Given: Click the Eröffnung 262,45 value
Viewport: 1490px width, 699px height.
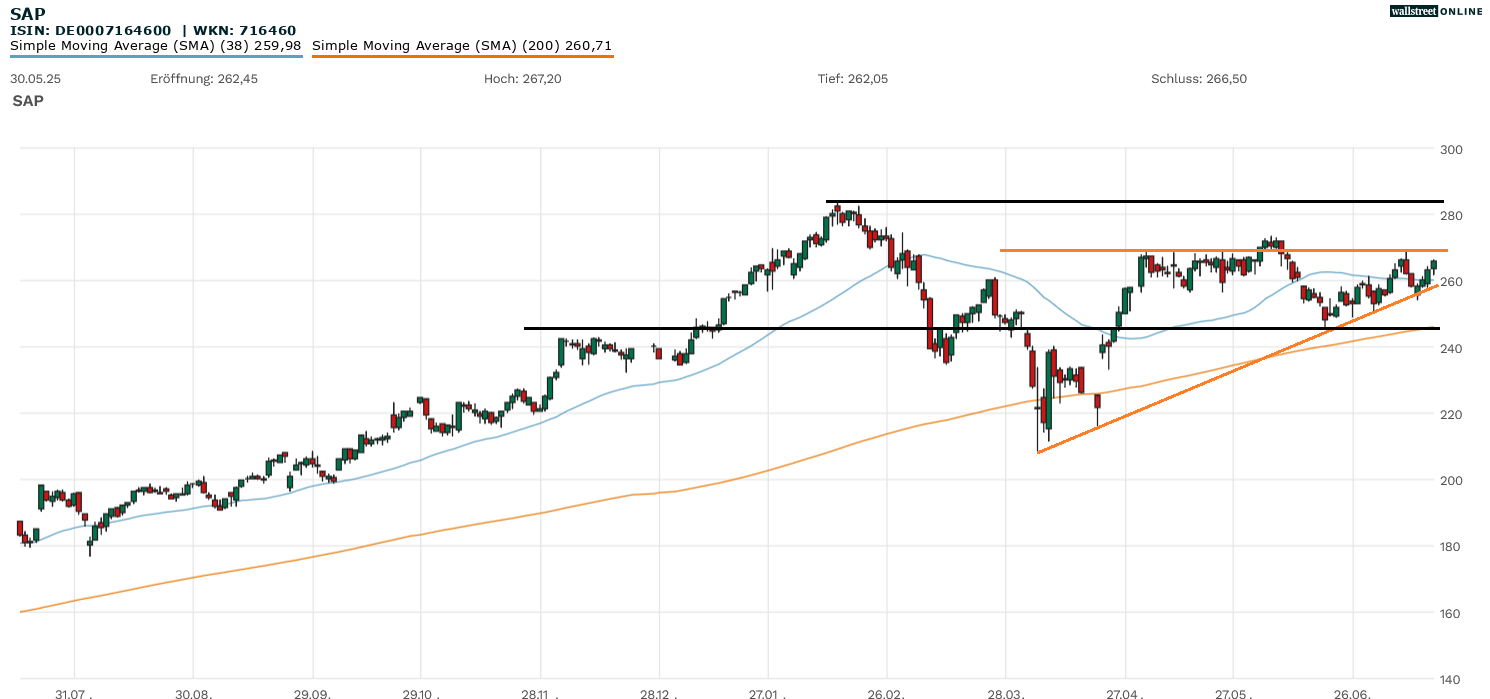Looking at the screenshot, I should click(204, 79).
